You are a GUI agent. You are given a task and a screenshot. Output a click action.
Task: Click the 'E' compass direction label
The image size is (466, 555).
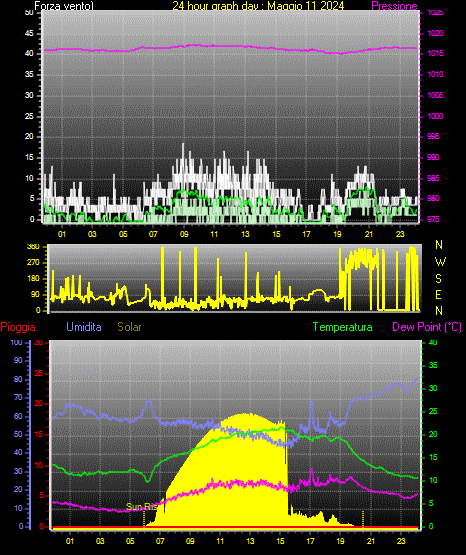click(438, 294)
